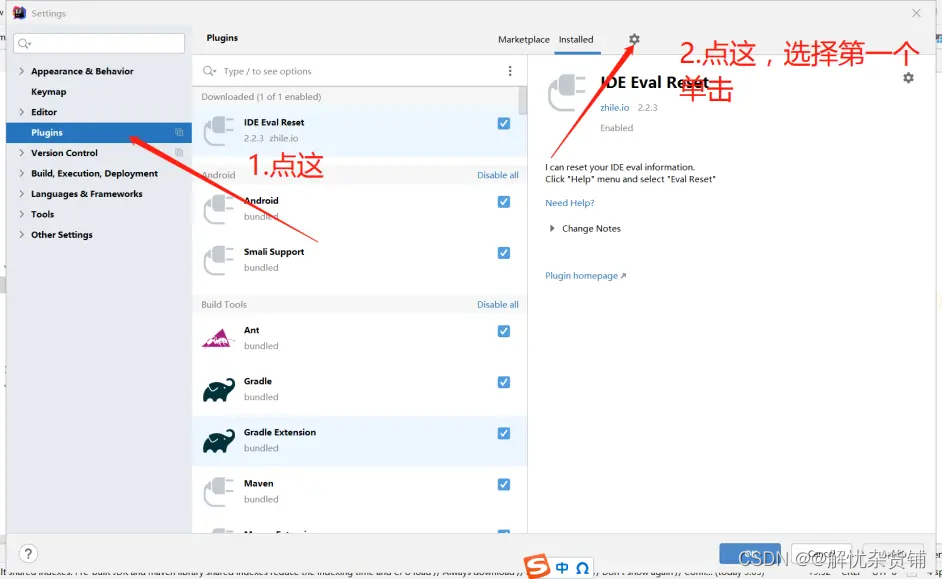Expand Other Settings node
942x579 pixels.
pyautogui.click(x=22, y=234)
